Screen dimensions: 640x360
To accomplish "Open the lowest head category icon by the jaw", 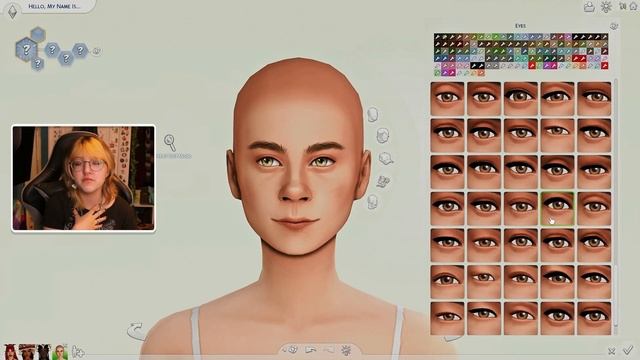I will (372, 202).
